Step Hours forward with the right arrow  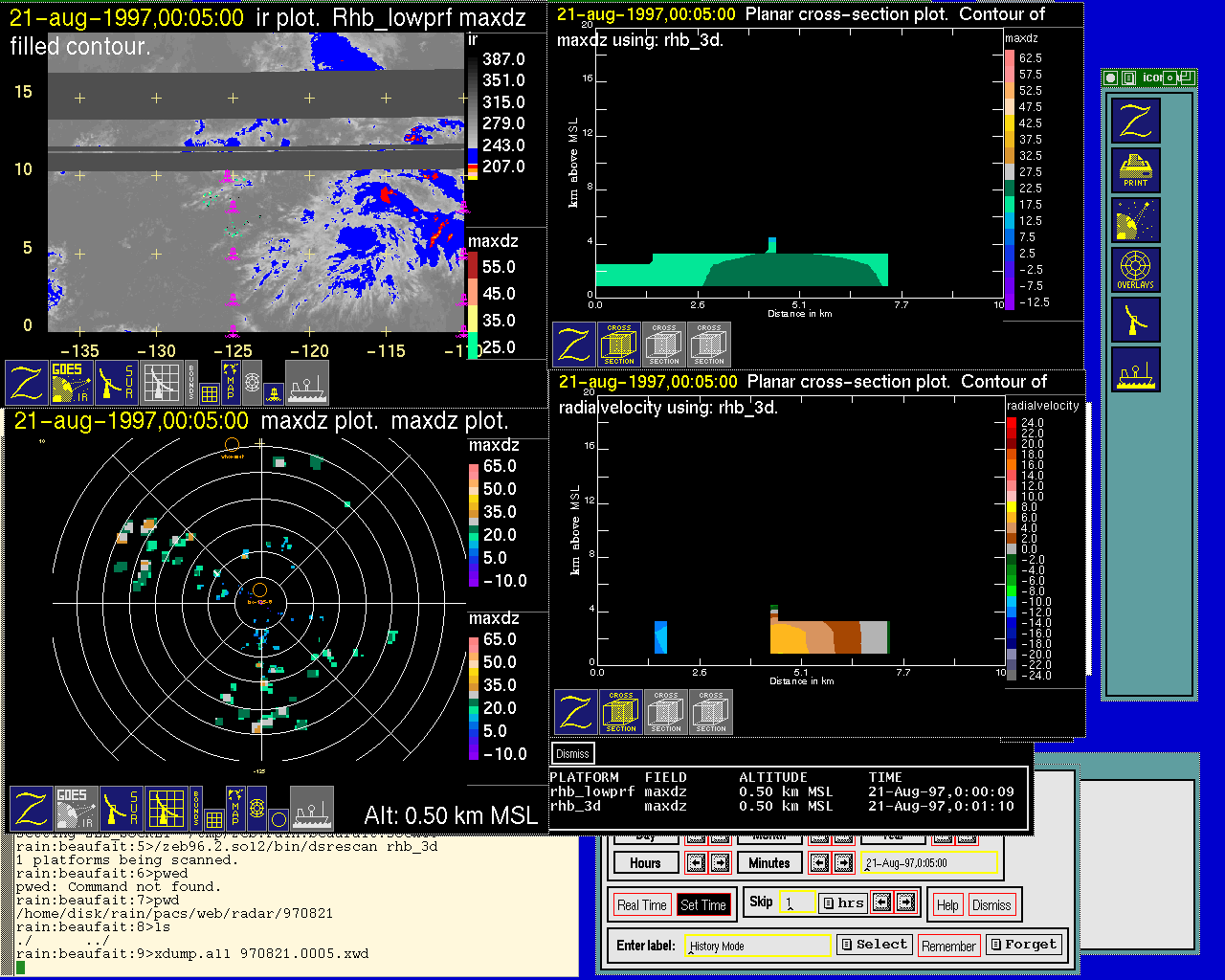click(720, 863)
